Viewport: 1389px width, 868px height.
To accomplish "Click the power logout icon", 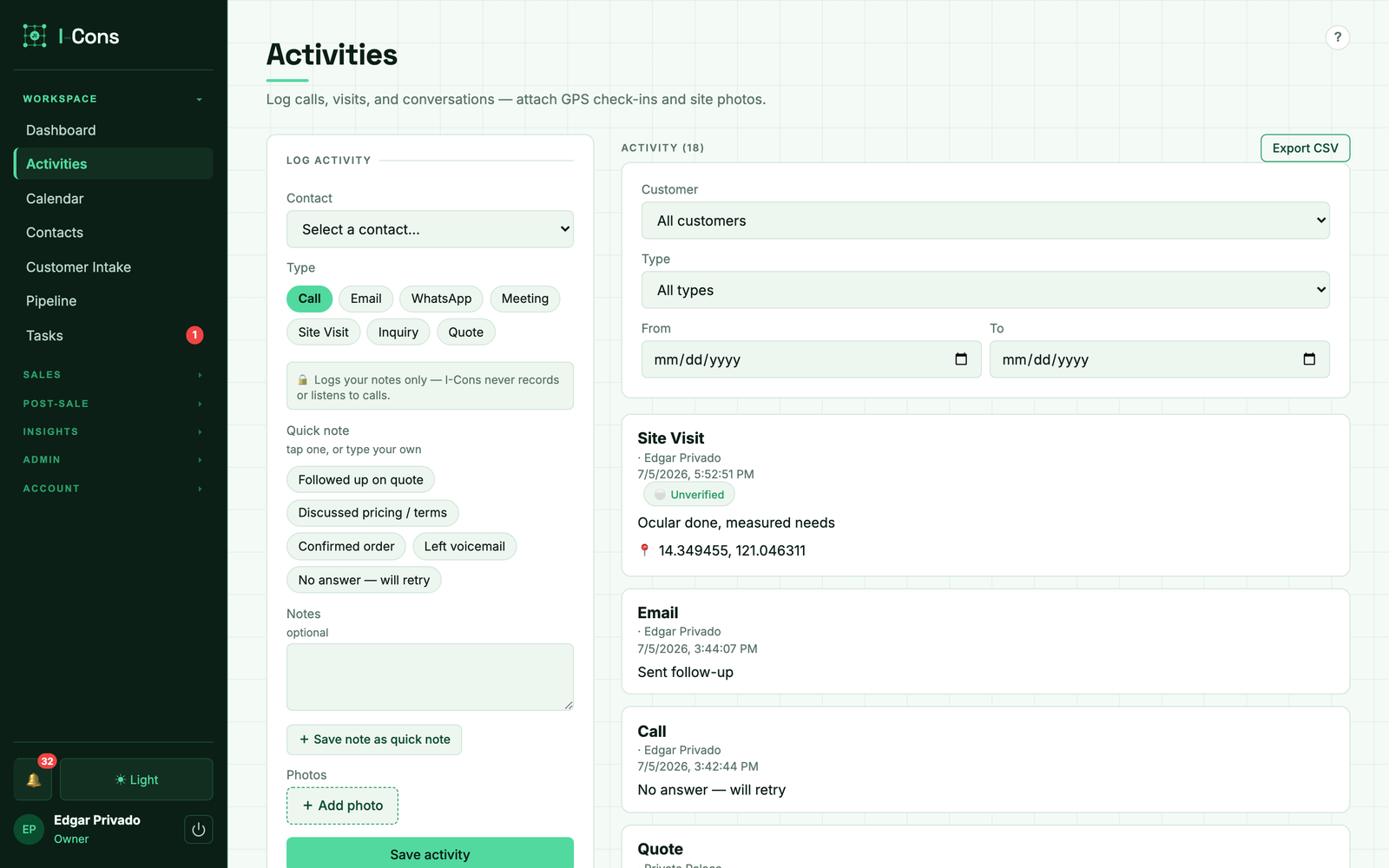I will pyautogui.click(x=198, y=829).
